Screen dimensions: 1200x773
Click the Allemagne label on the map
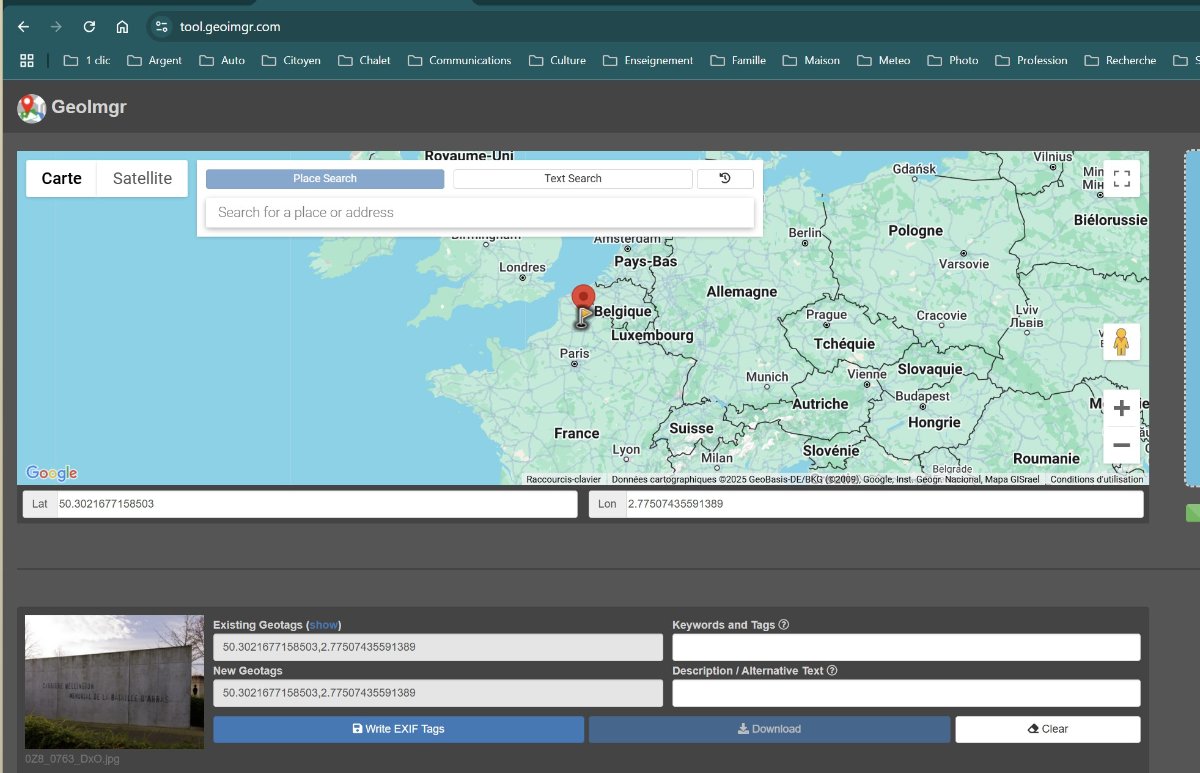741,292
